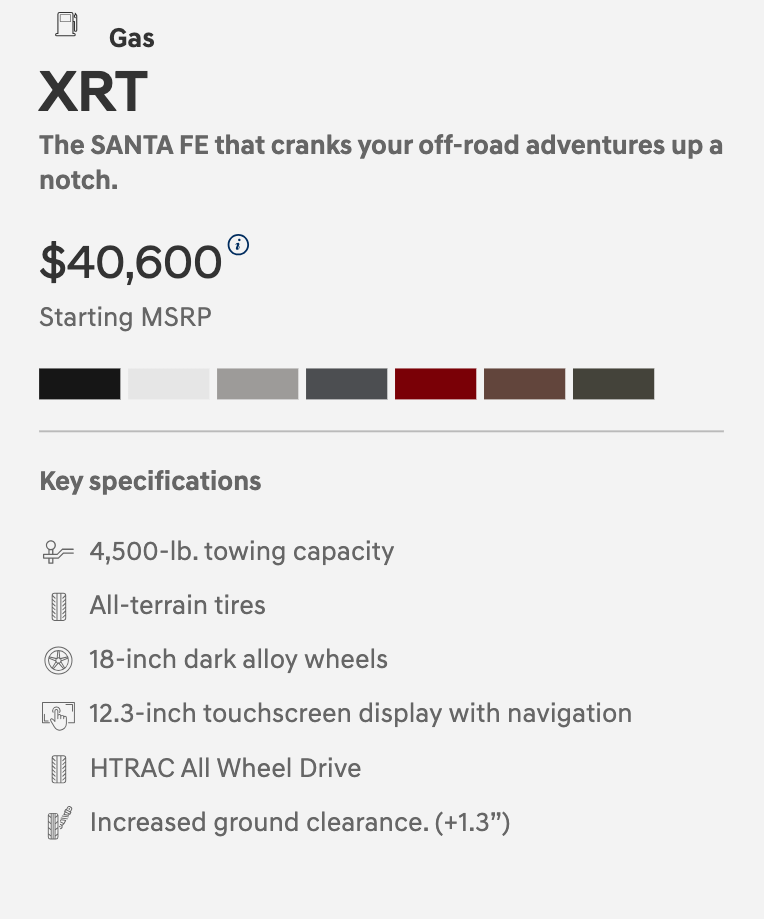The image size is (764, 919).
Task: Click the XRT trim heading
Action: tap(93, 92)
